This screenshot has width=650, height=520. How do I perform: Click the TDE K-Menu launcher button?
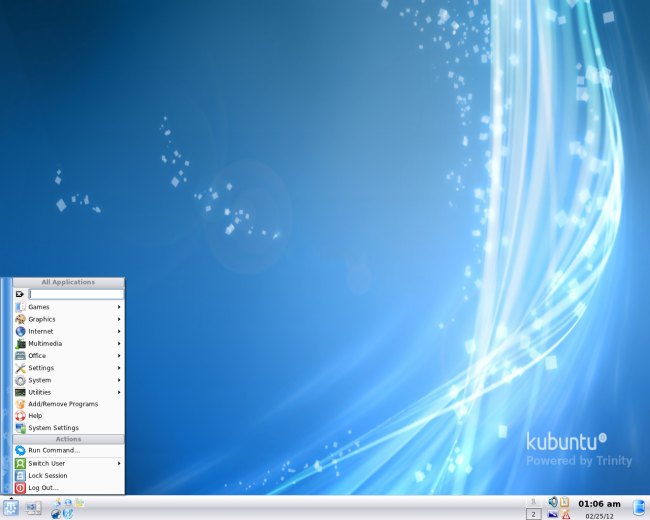coord(11,508)
